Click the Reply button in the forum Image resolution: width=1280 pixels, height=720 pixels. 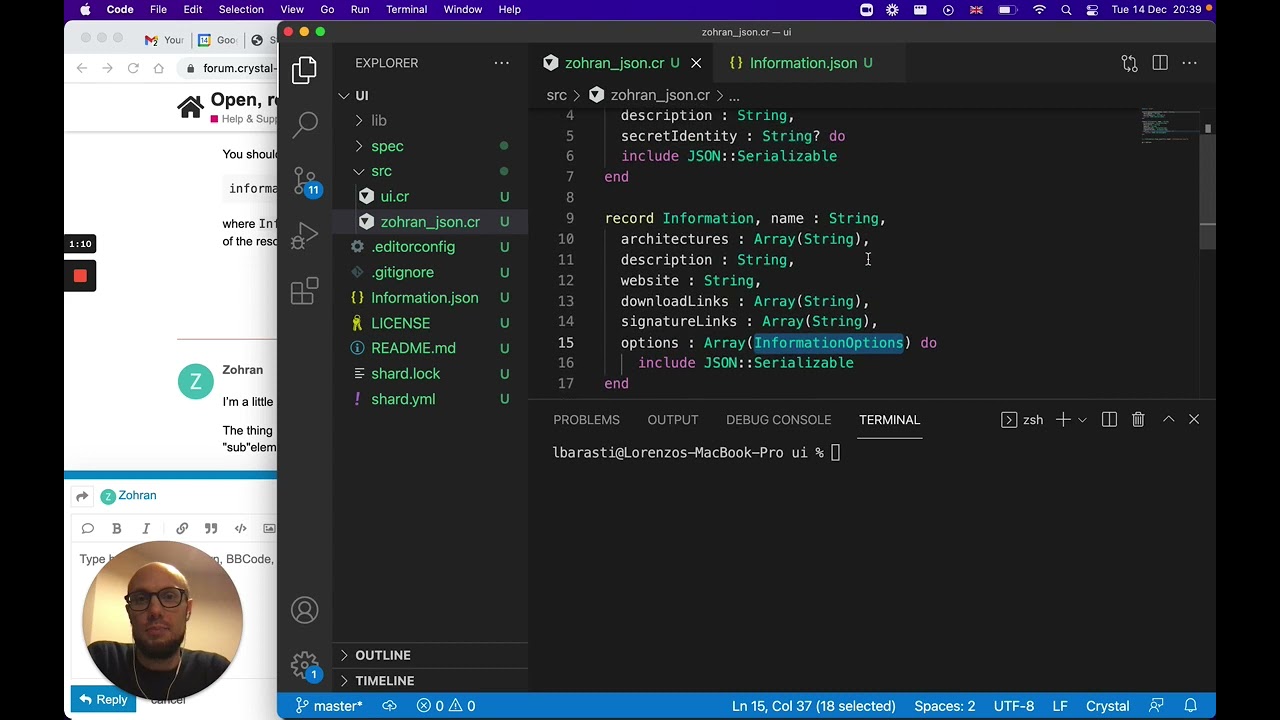tap(103, 700)
